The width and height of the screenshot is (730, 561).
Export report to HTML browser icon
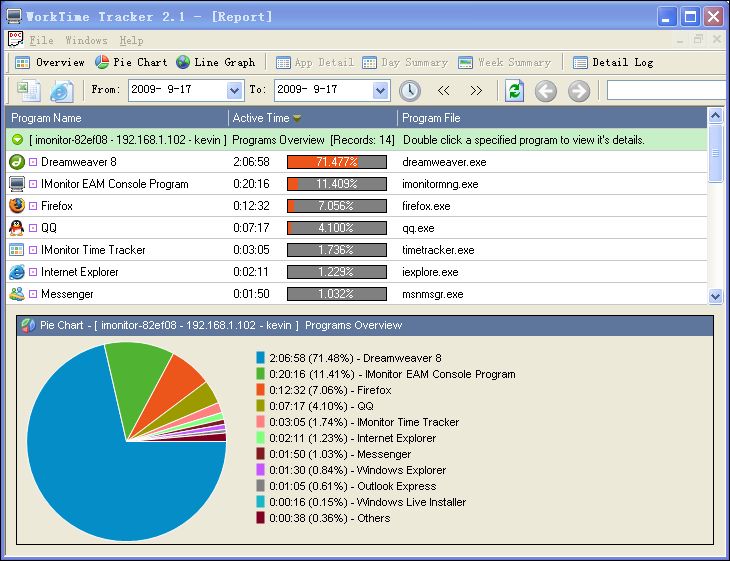tap(61, 90)
